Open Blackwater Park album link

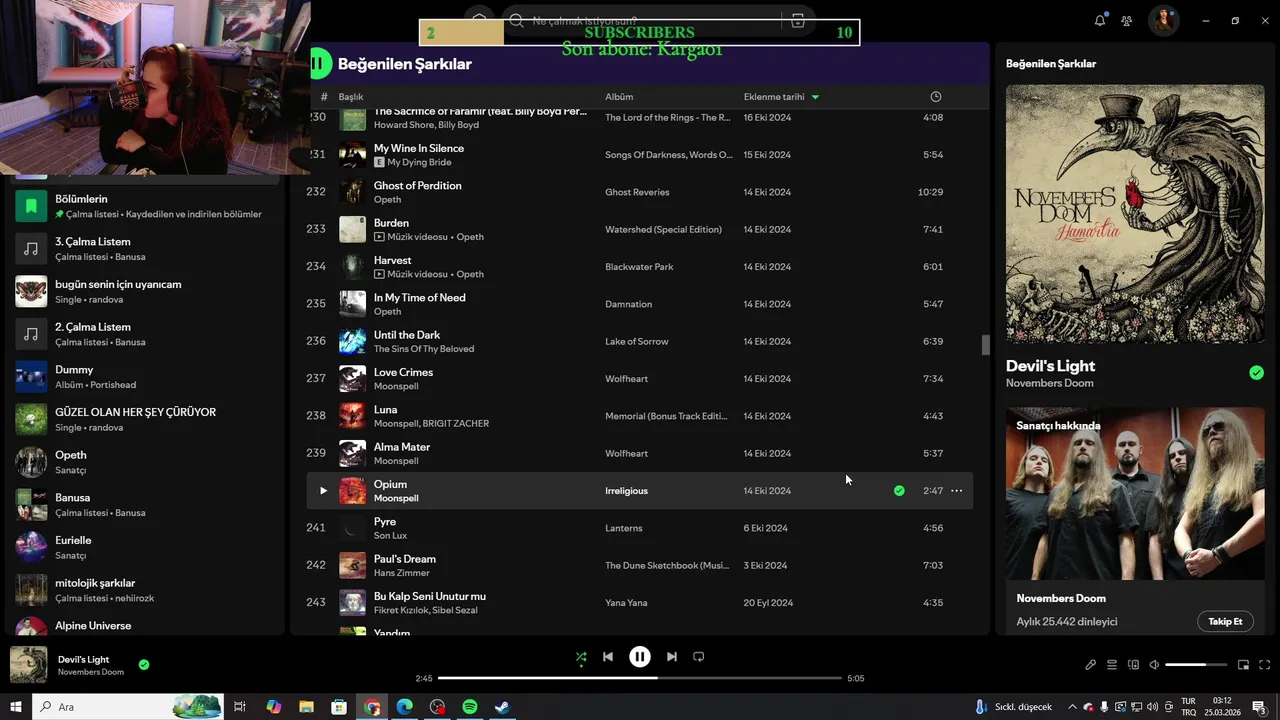coord(639,267)
